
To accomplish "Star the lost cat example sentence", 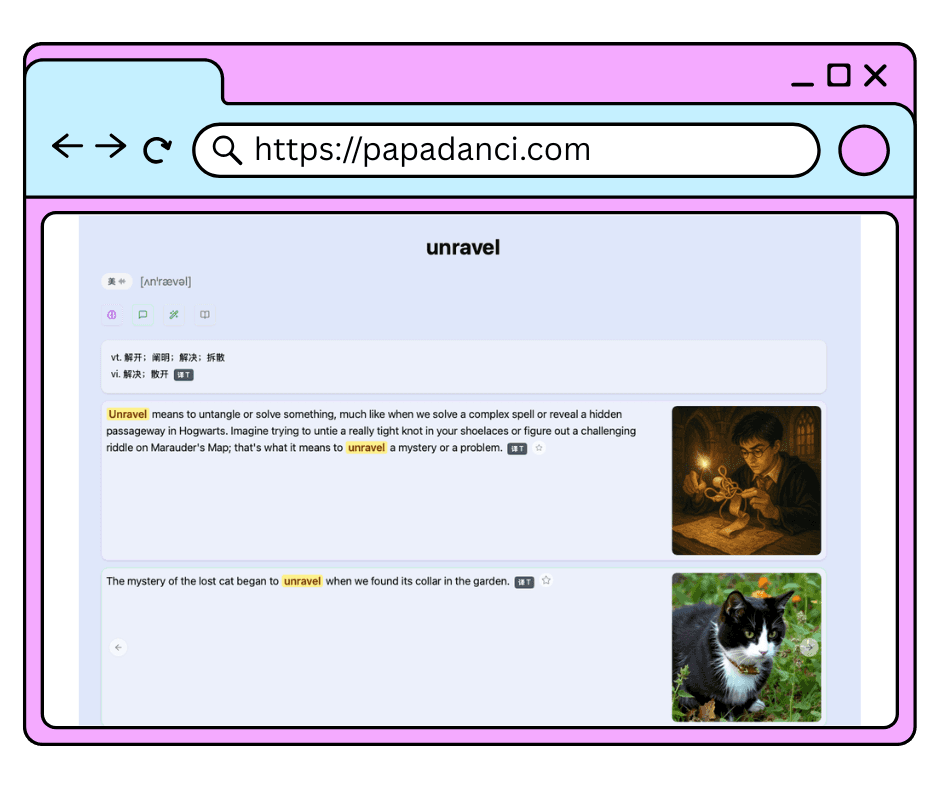I will click(x=546, y=581).
